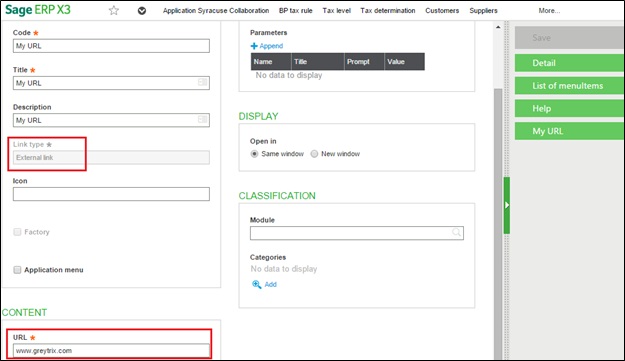Click the Prompt column header
This screenshot has height=361, width=625.
pos(364,62)
